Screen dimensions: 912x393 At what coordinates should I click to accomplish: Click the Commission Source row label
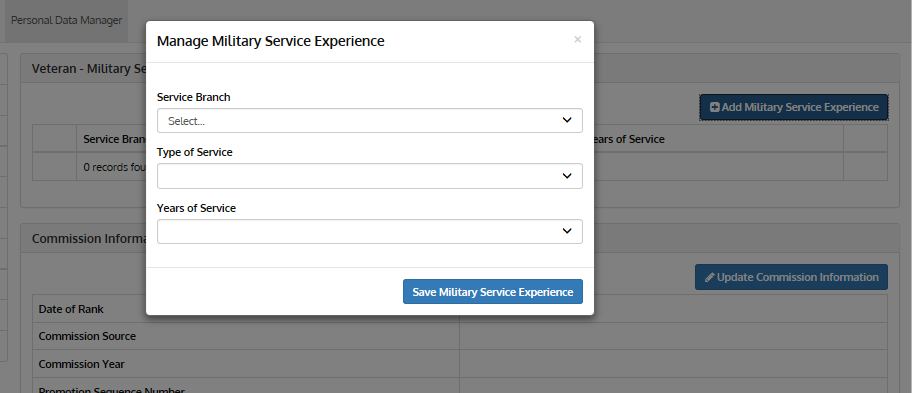tap(87, 336)
